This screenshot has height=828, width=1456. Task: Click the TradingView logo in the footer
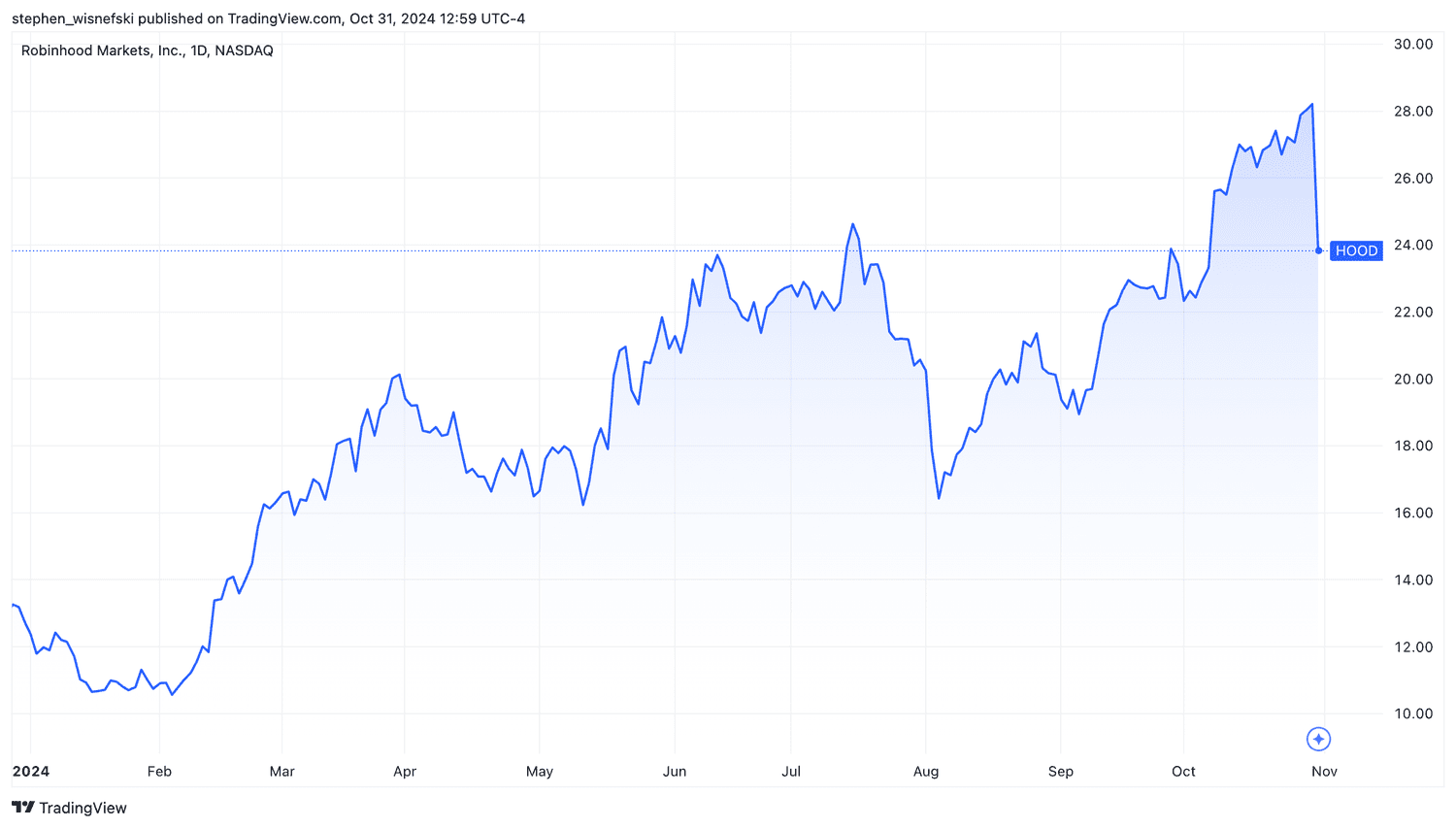69,808
